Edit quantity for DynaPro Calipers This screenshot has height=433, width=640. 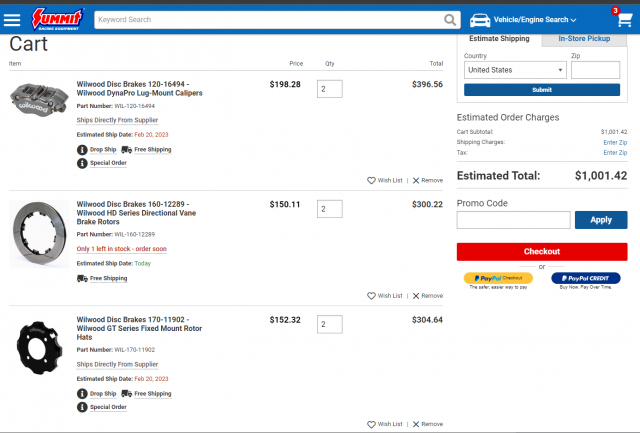(x=329, y=89)
